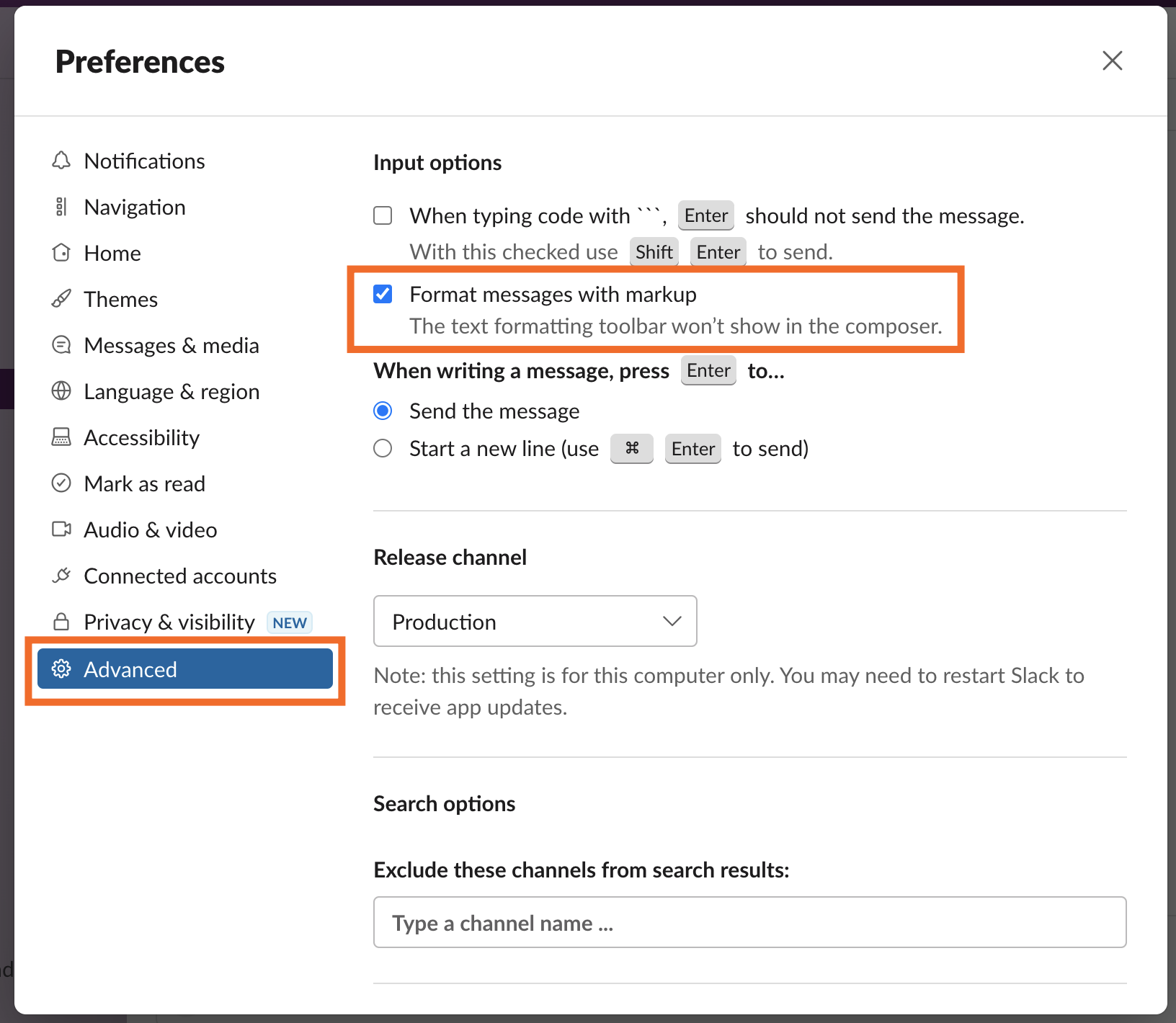1176x1023 pixels.
Task: Click the Themes paintbrush icon
Action: [61, 299]
